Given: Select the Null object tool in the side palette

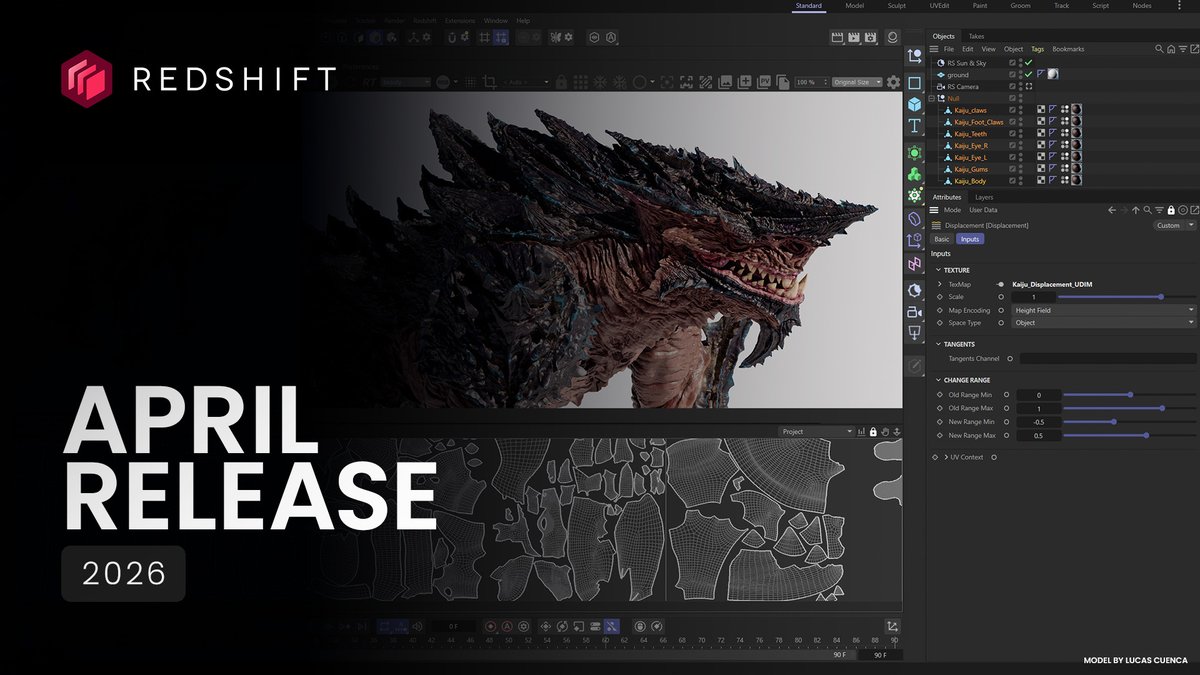Looking at the screenshot, I should click(914, 57).
